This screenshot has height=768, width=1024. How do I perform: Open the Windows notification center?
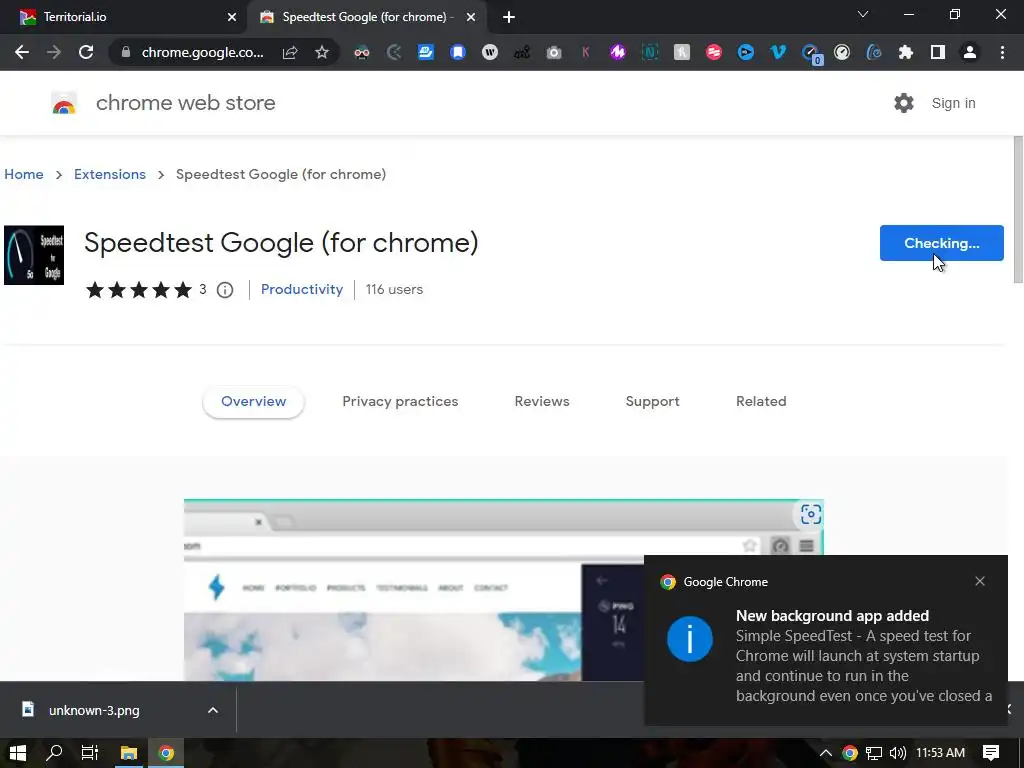pos(991,753)
